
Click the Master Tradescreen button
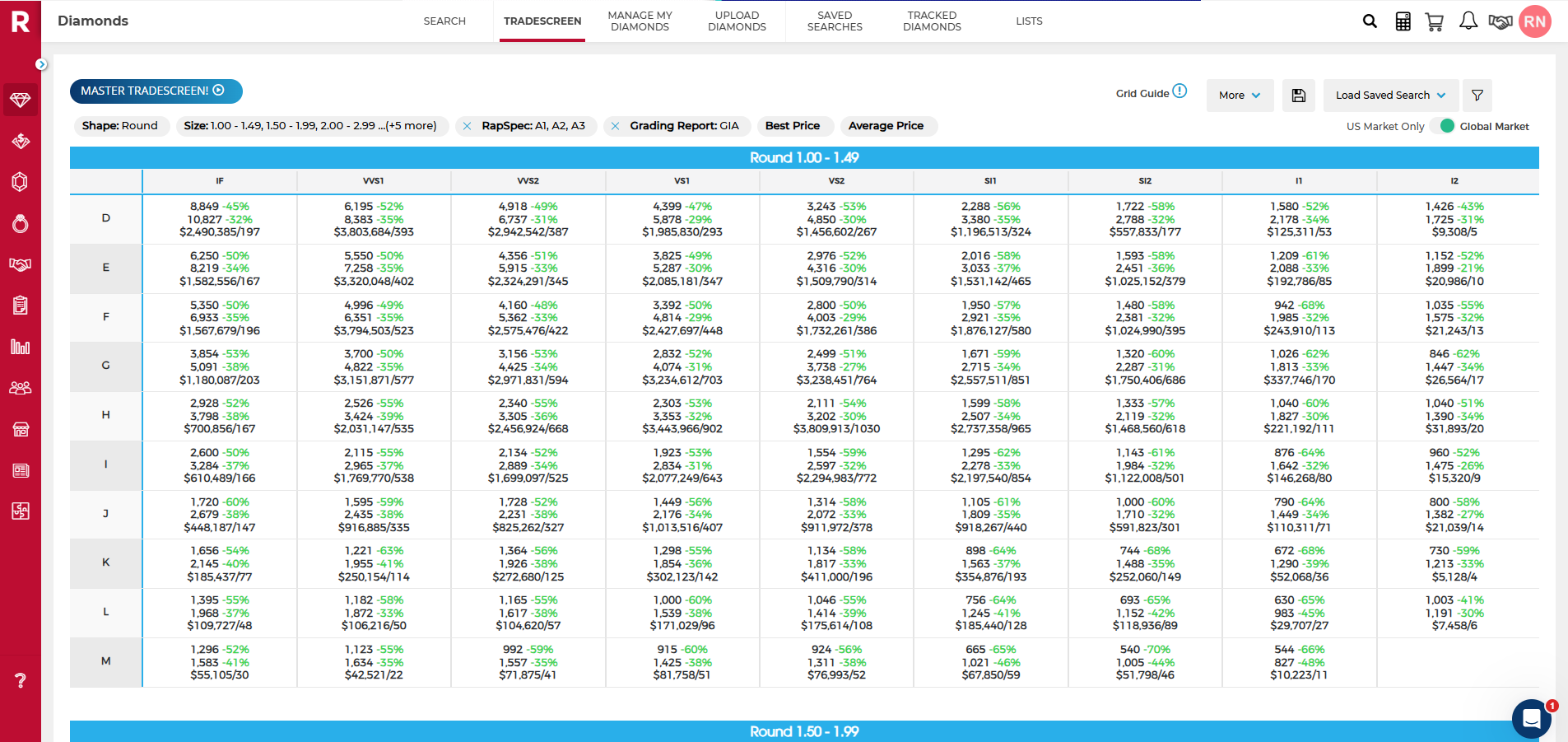click(x=156, y=91)
